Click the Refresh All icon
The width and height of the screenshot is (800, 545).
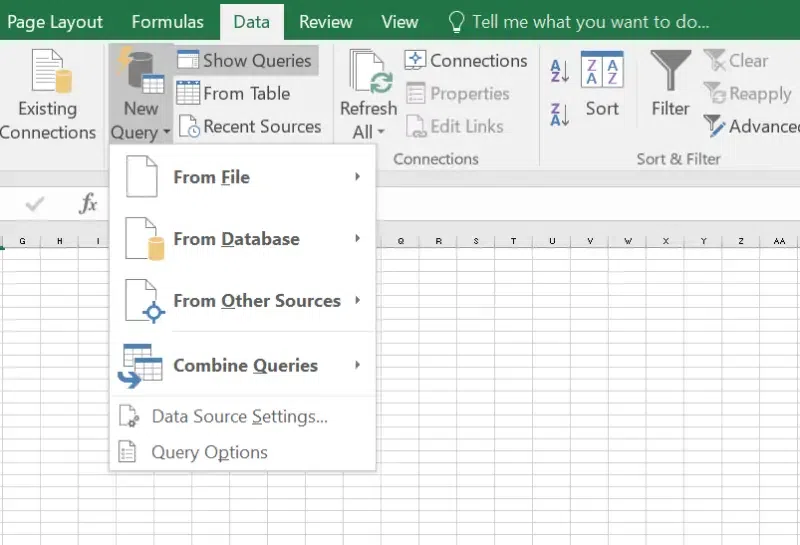point(368,74)
